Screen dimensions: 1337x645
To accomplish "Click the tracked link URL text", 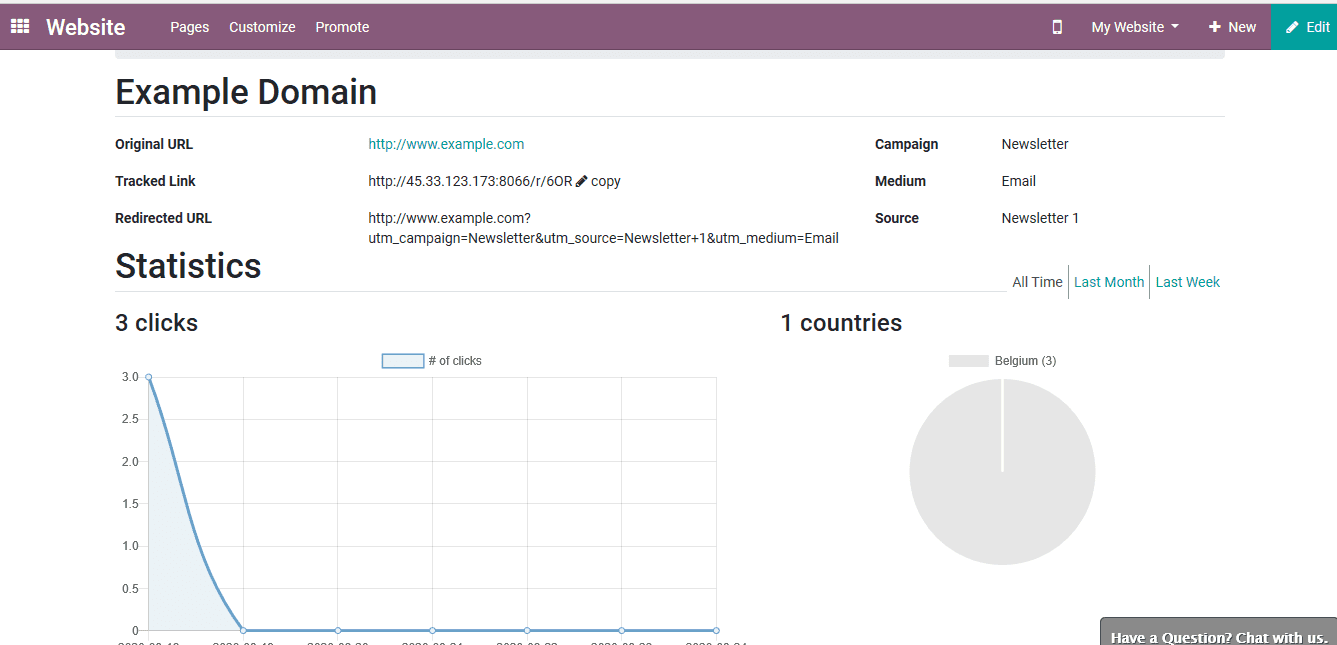I will [470, 181].
